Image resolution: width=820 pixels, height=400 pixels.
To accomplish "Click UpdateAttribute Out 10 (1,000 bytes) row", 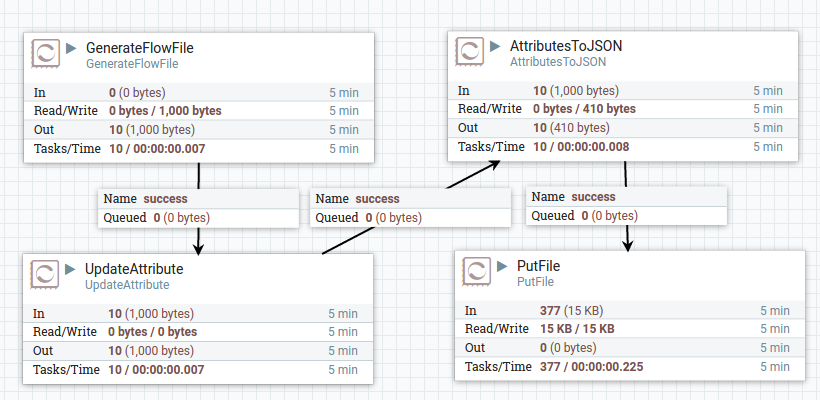I will tap(198, 350).
